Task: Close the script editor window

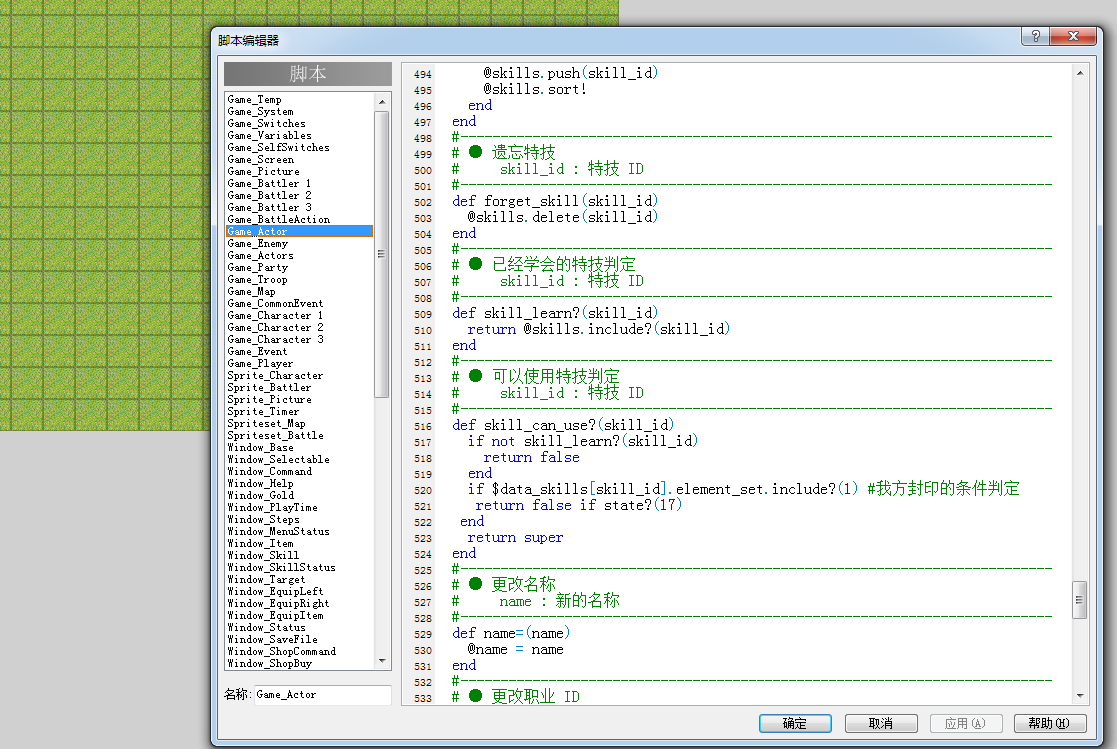Action: (x=1073, y=36)
